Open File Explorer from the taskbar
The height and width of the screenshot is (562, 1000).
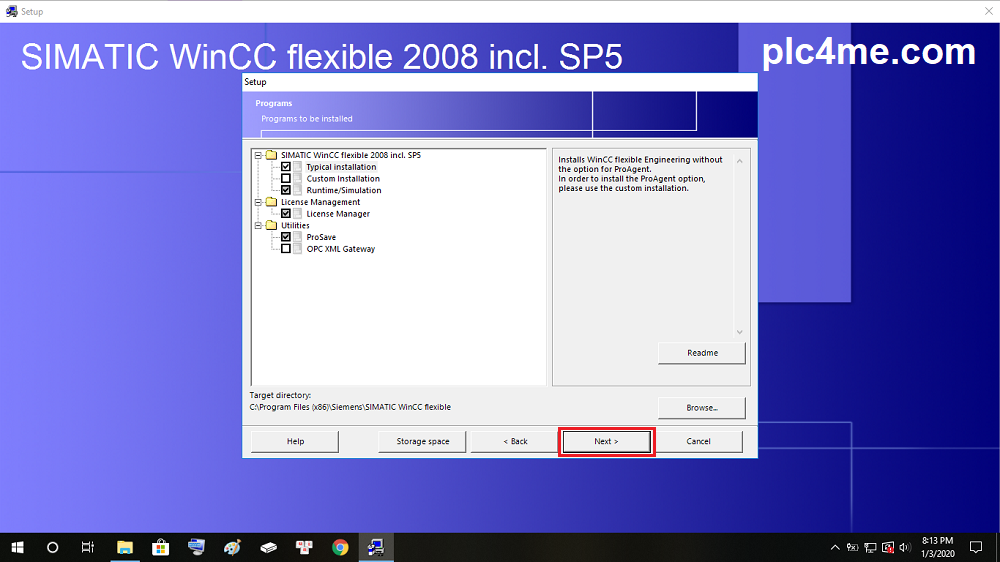tap(125, 547)
